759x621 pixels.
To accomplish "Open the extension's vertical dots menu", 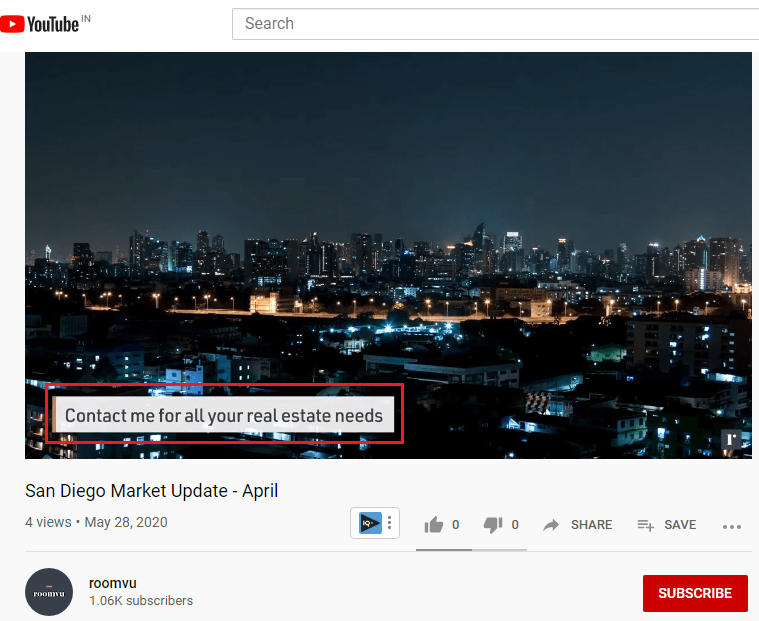I will click(389, 523).
